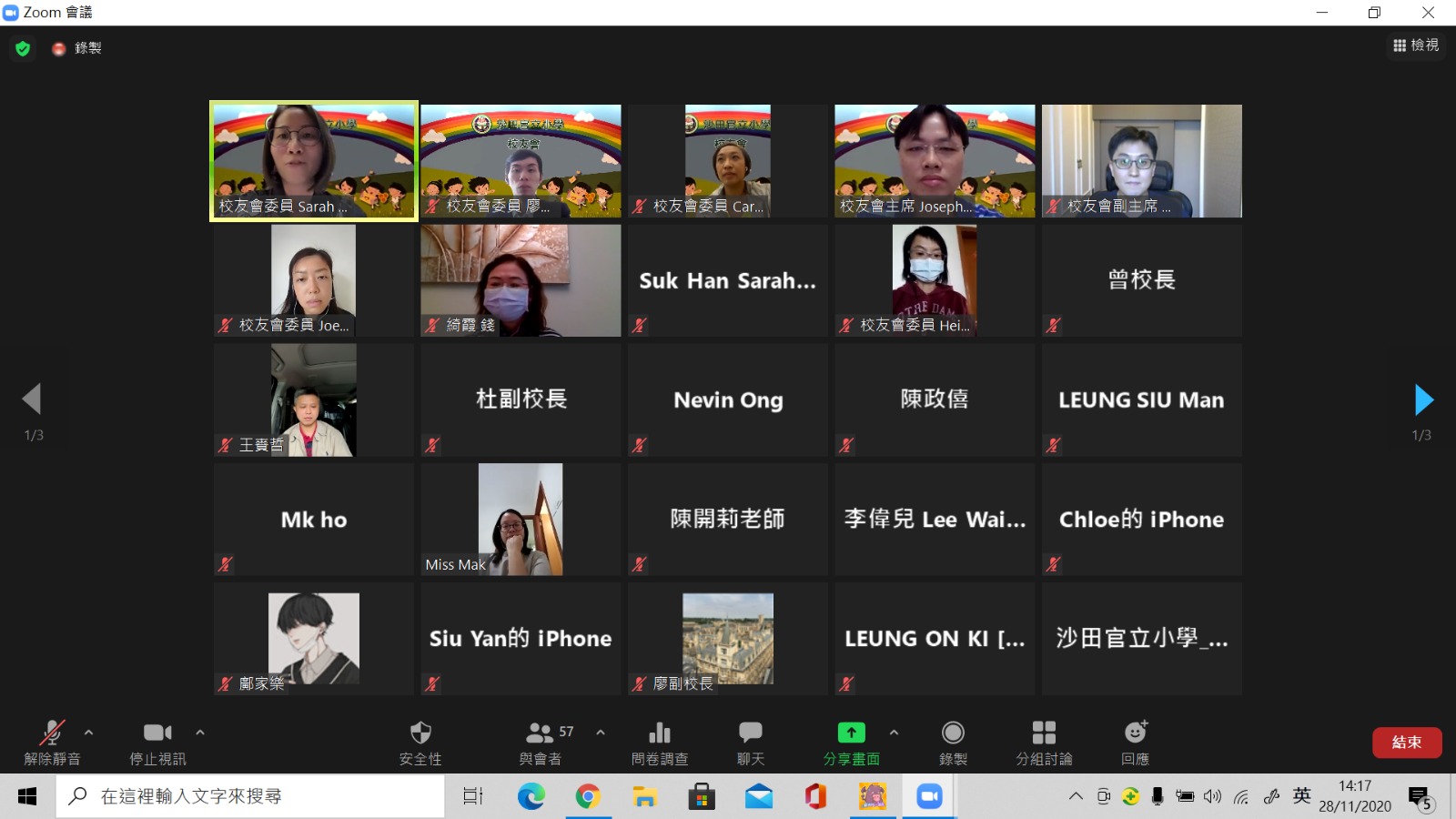
Task: Expand share screen options arrow
Action: (894, 732)
